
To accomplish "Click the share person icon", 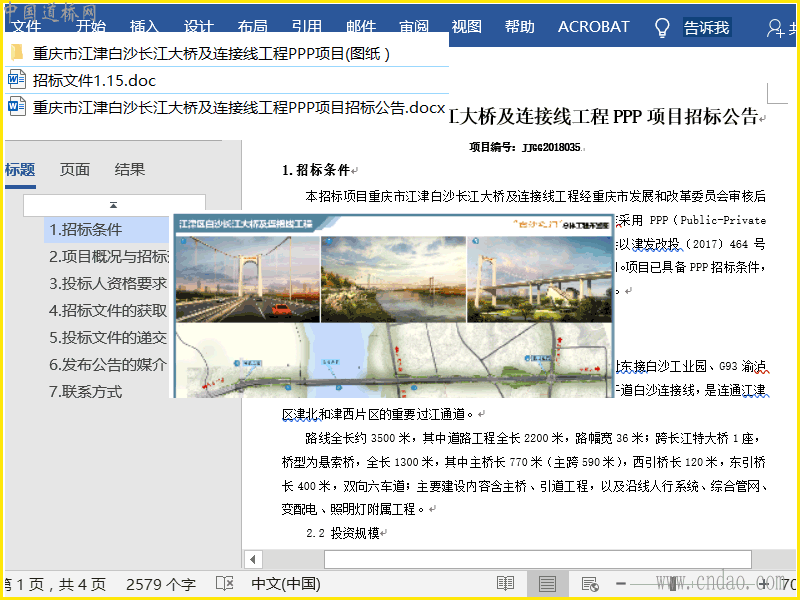I will click(x=775, y=28).
